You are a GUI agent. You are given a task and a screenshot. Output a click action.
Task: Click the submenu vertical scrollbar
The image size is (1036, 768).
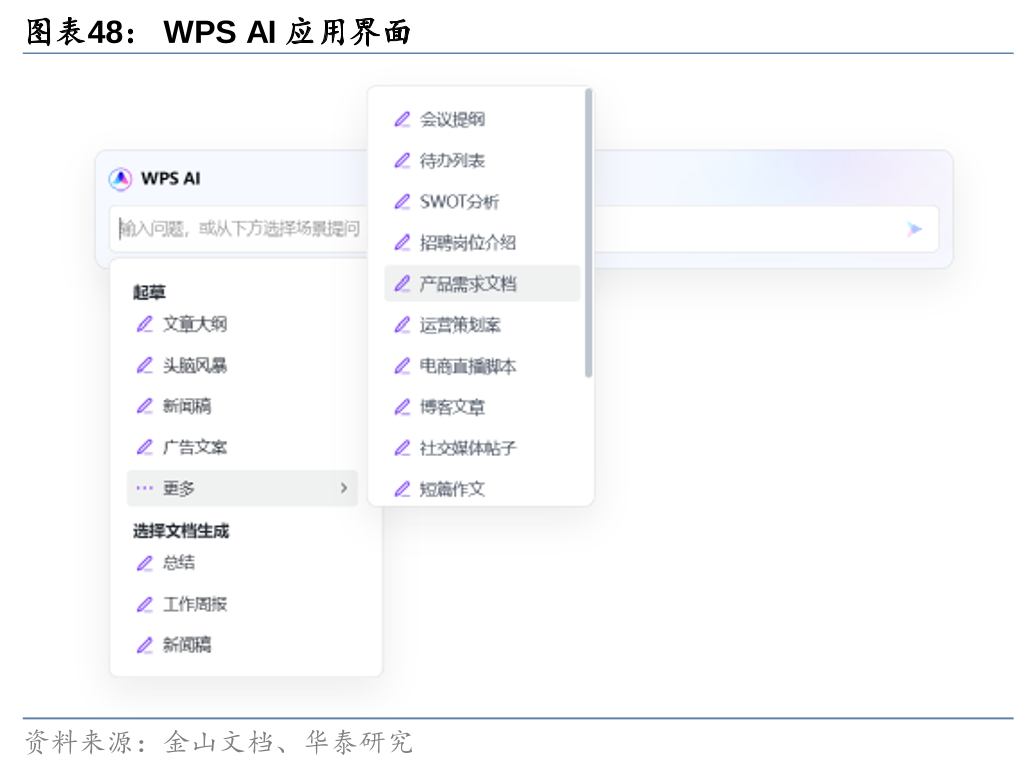589,233
